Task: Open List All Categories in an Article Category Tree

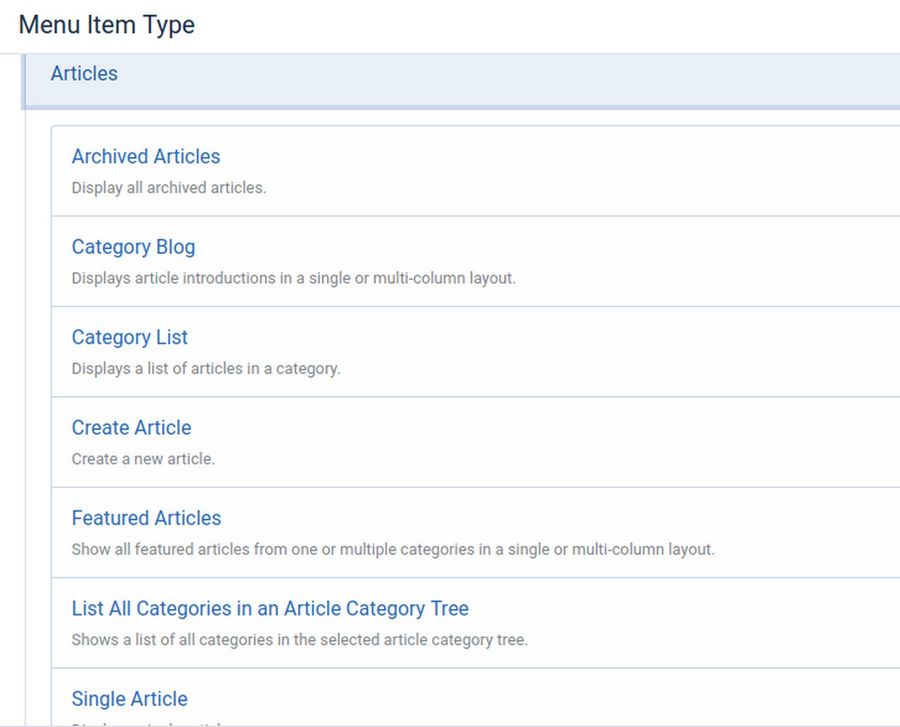Action: [x=270, y=609]
